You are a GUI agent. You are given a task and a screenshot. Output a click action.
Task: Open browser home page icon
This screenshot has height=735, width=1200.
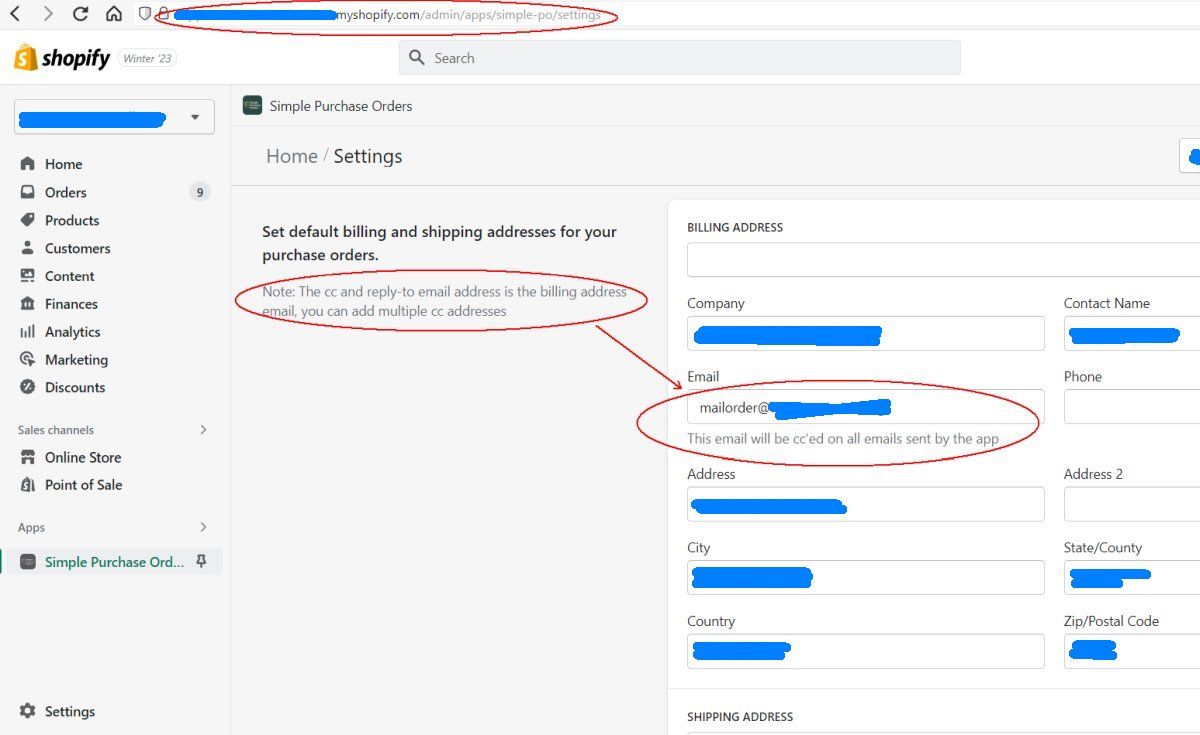point(114,14)
